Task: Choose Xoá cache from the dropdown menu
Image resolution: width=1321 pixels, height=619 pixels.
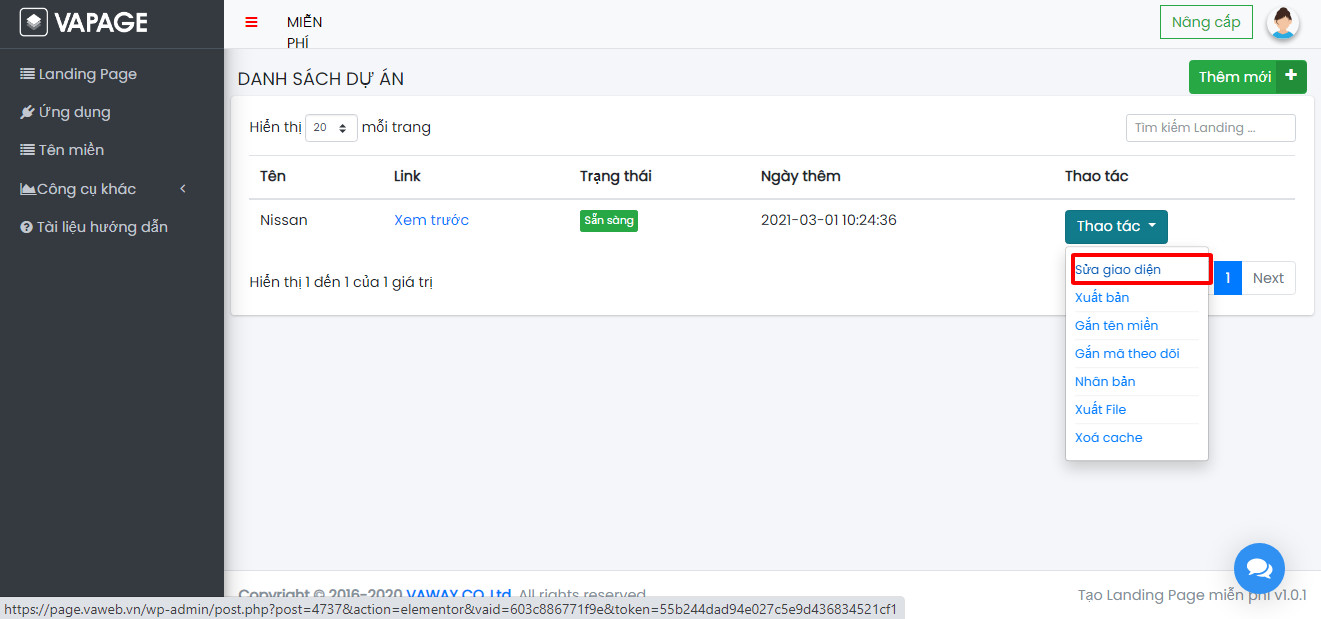Action: 1108,438
